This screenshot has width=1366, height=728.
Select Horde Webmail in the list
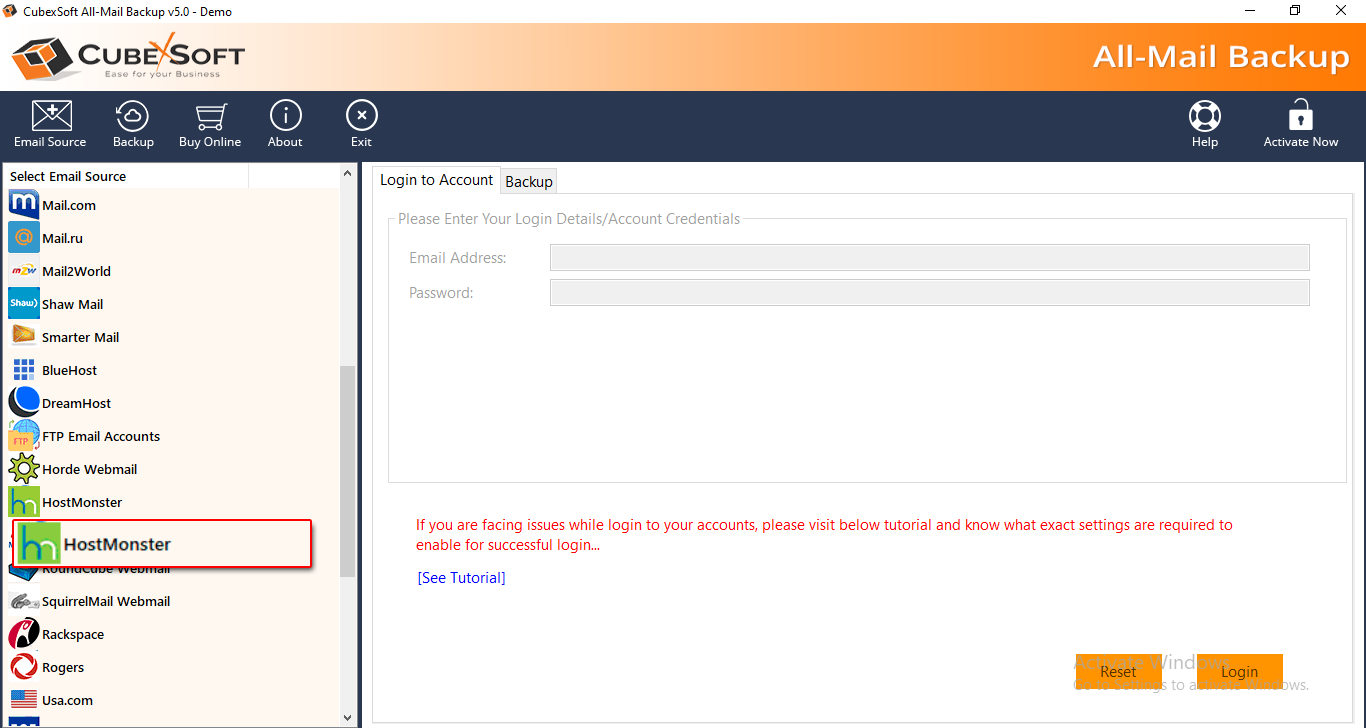[89, 469]
